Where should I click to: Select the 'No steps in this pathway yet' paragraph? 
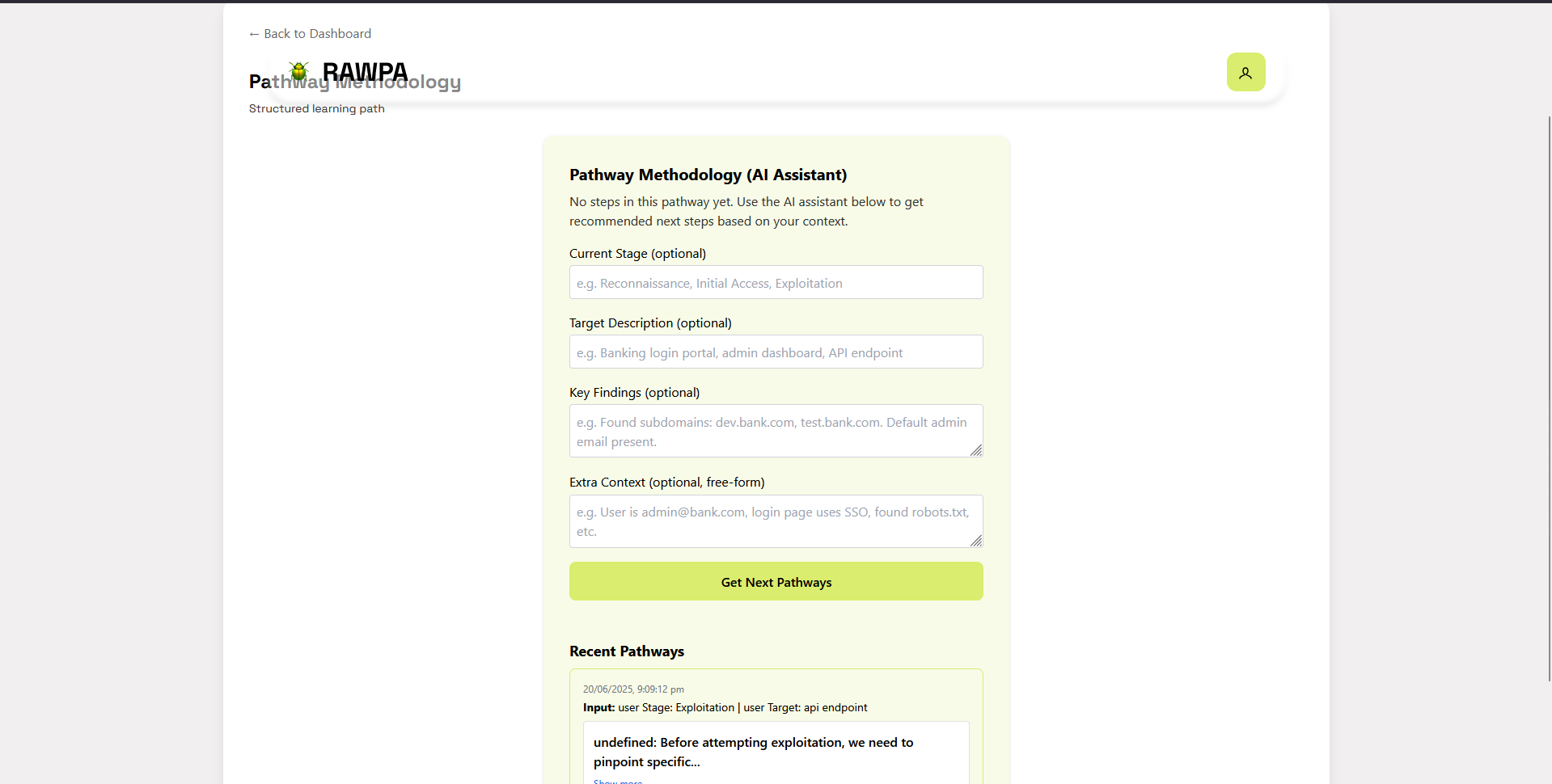click(x=746, y=212)
